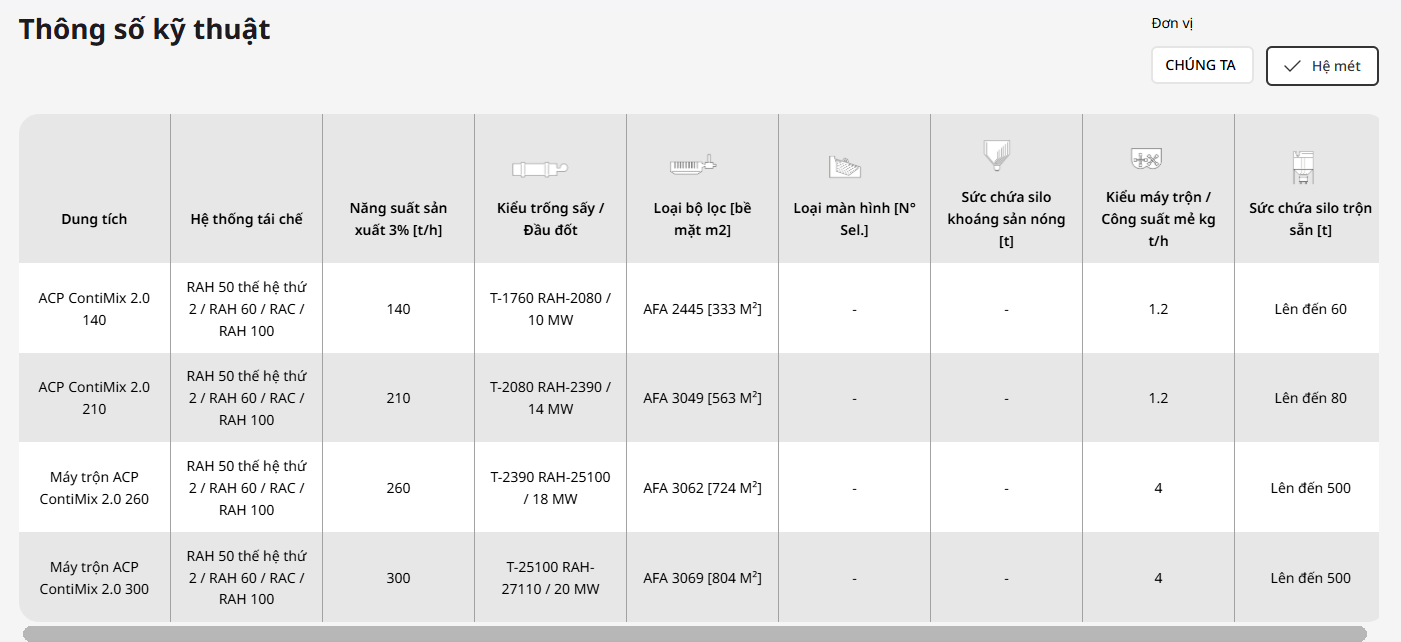The image size is (1401, 642).
Task: Click Máy trộn ACP ContiMix 2.0 260
Action: (x=94, y=488)
